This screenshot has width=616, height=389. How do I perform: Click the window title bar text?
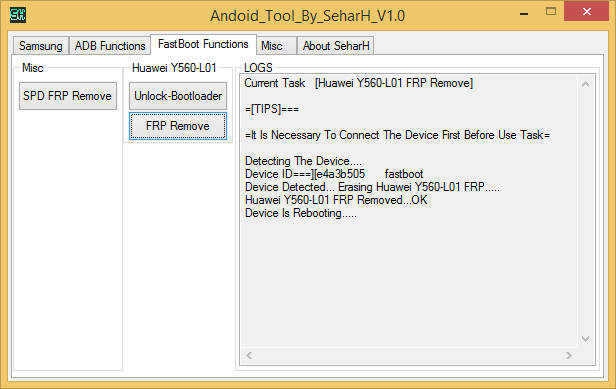[308, 16]
